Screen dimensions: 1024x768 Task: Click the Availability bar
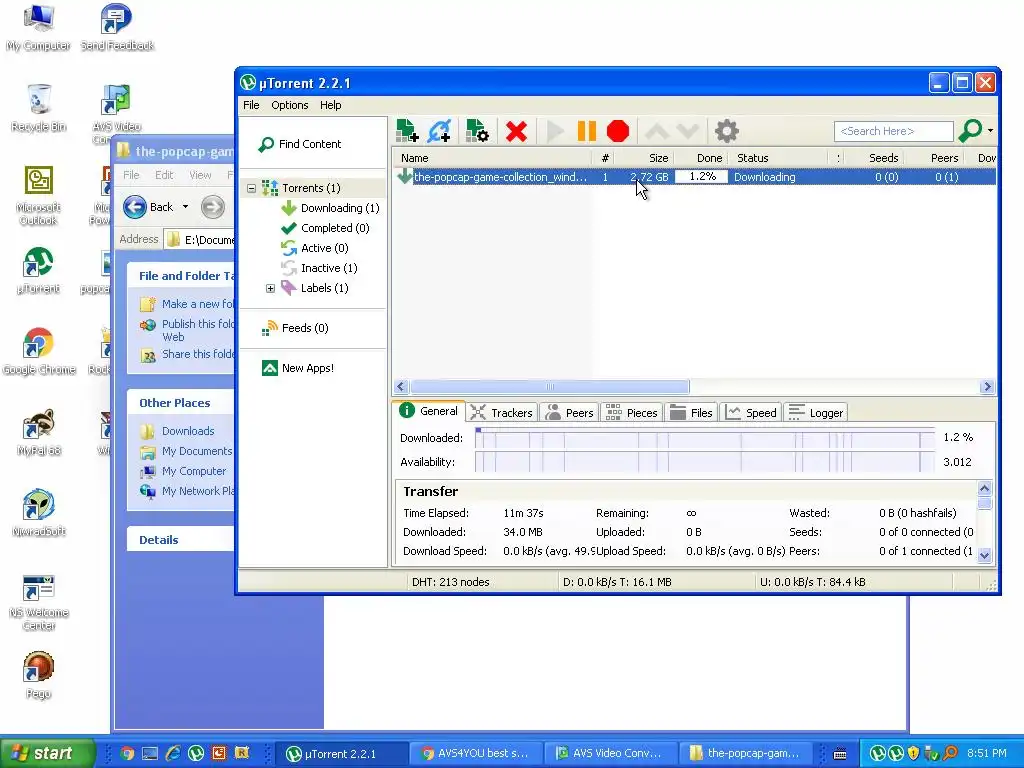[x=706, y=462]
